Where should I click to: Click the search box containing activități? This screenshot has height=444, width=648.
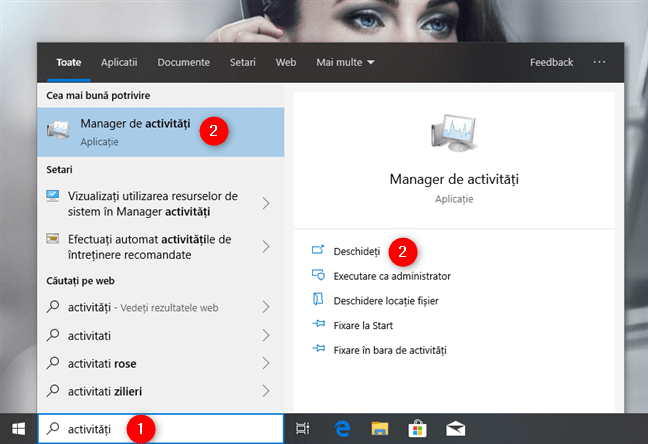click(x=160, y=428)
